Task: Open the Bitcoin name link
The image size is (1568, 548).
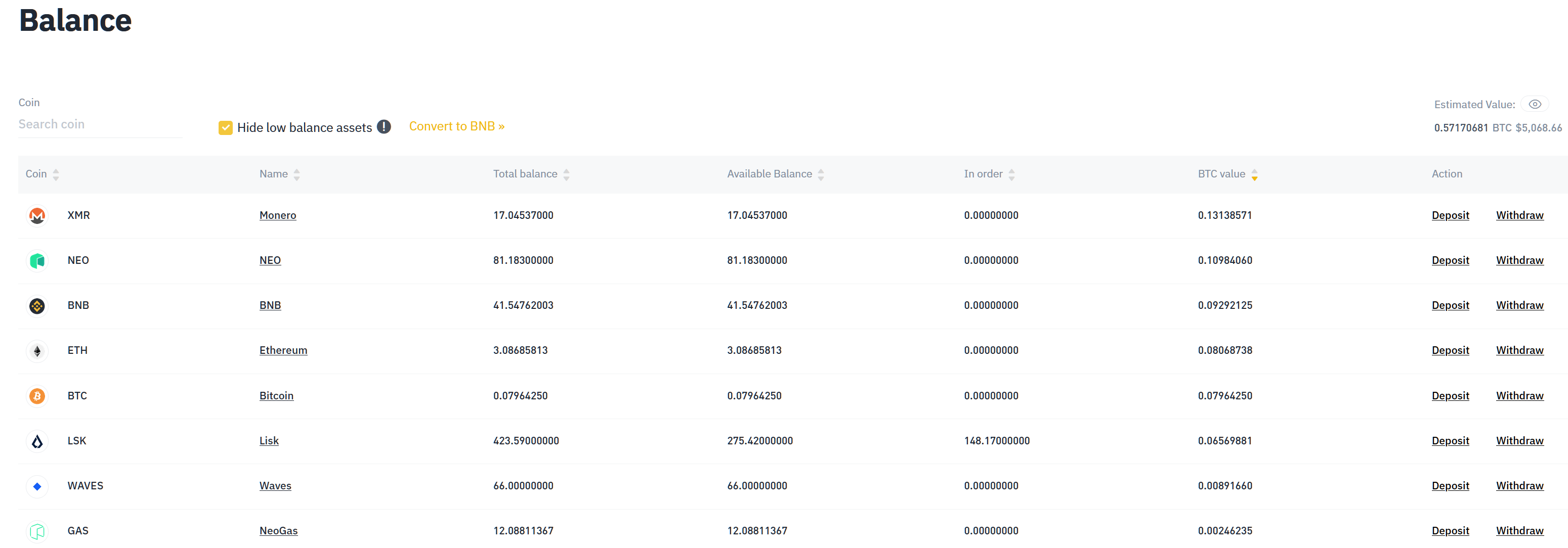Action: pyautogui.click(x=276, y=395)
